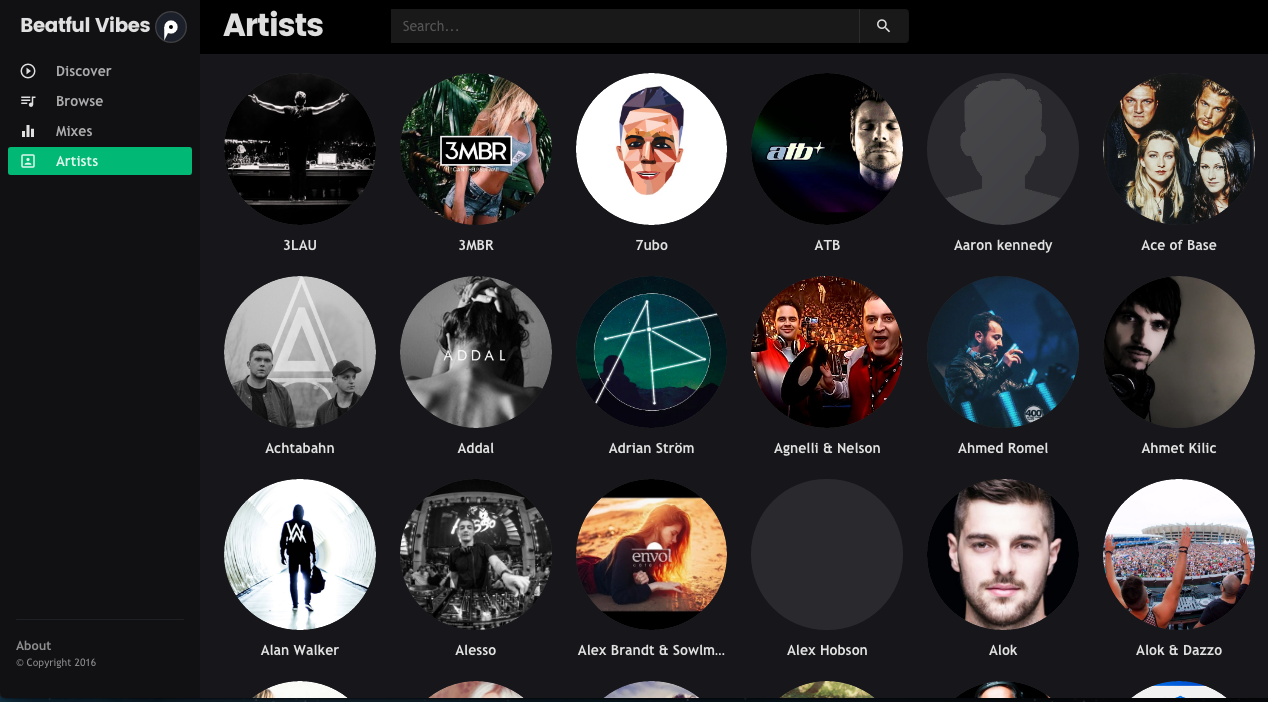Open the Alok artist portrait
The image size is (1268, 702).
pyautogui.click(x=1002, y=554)
